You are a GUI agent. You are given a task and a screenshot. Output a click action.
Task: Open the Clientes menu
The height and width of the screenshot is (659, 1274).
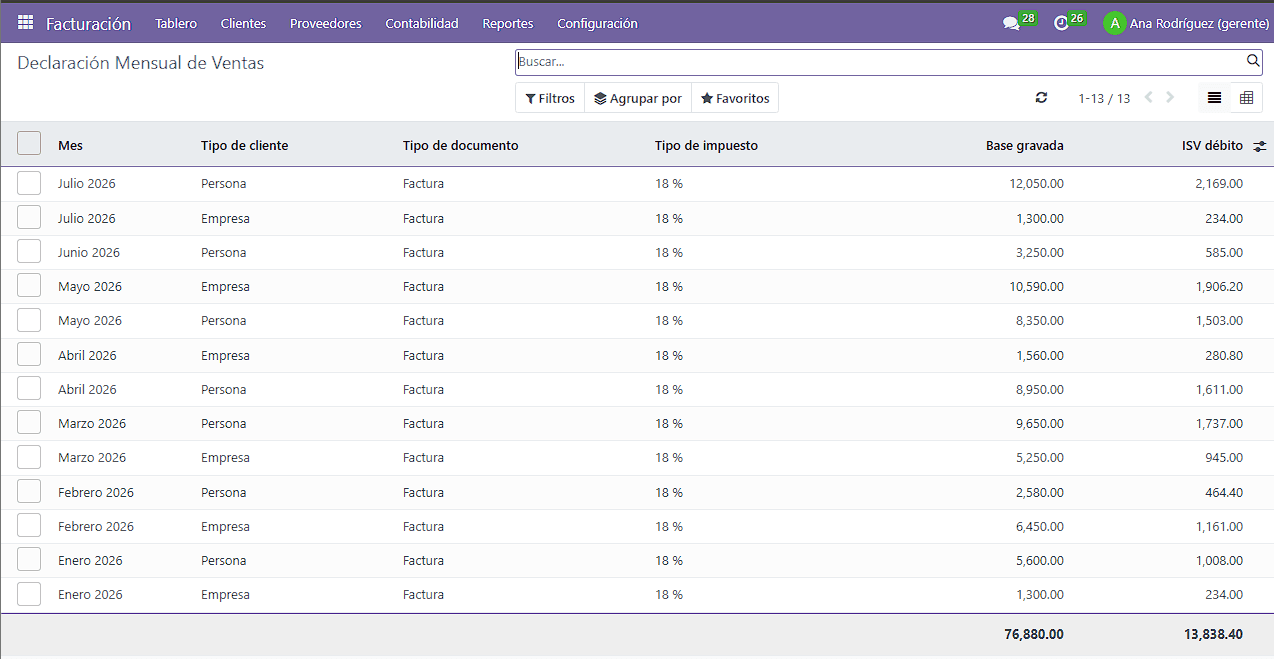(243, 23)
